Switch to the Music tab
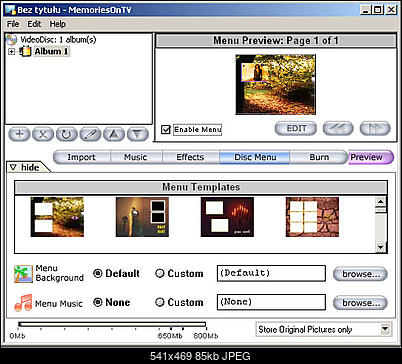The image size is (402, 364). (136, 157)
